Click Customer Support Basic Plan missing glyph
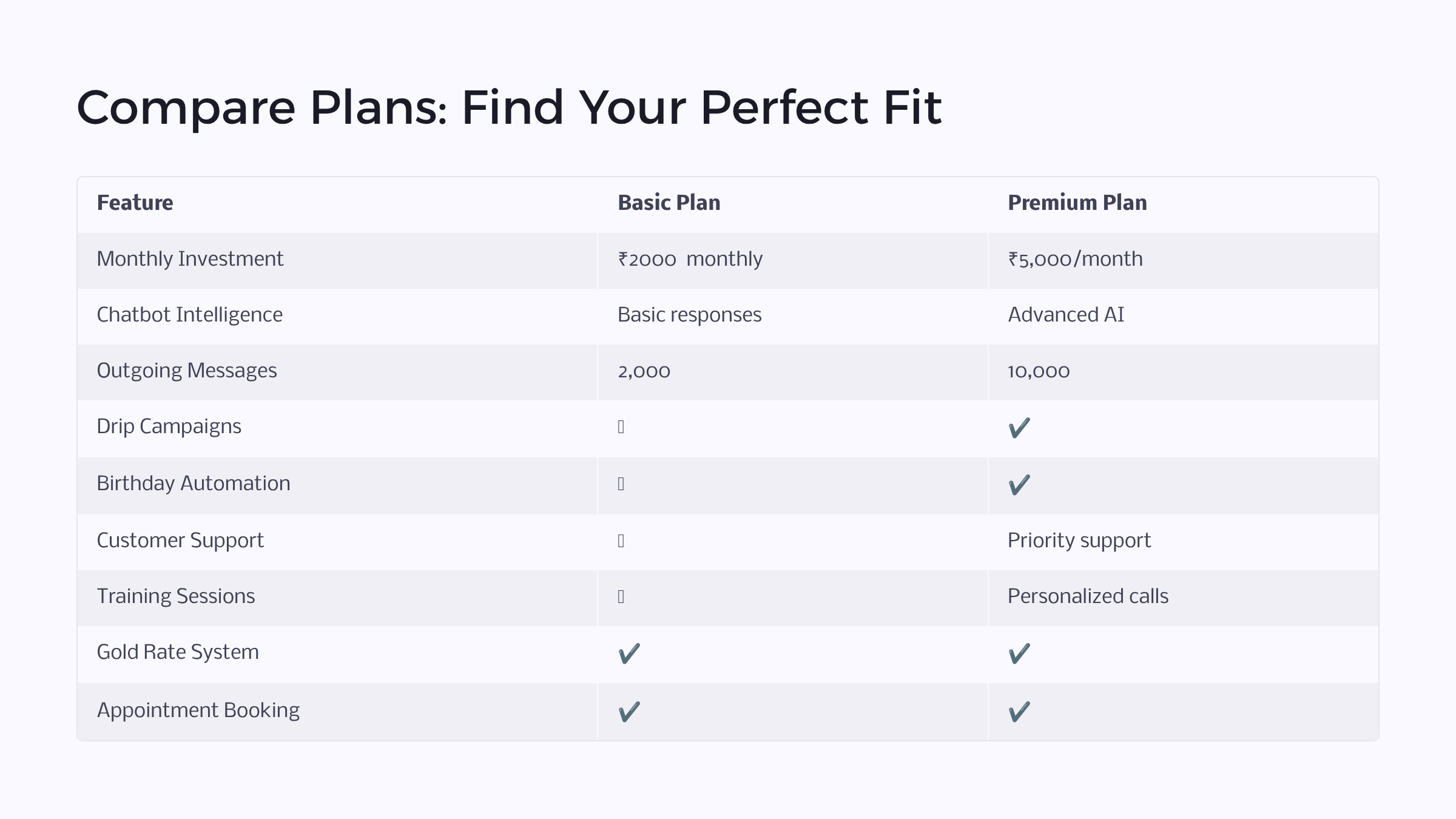Viewport: 1456px width, 819px height. click(x=621, y=541)
